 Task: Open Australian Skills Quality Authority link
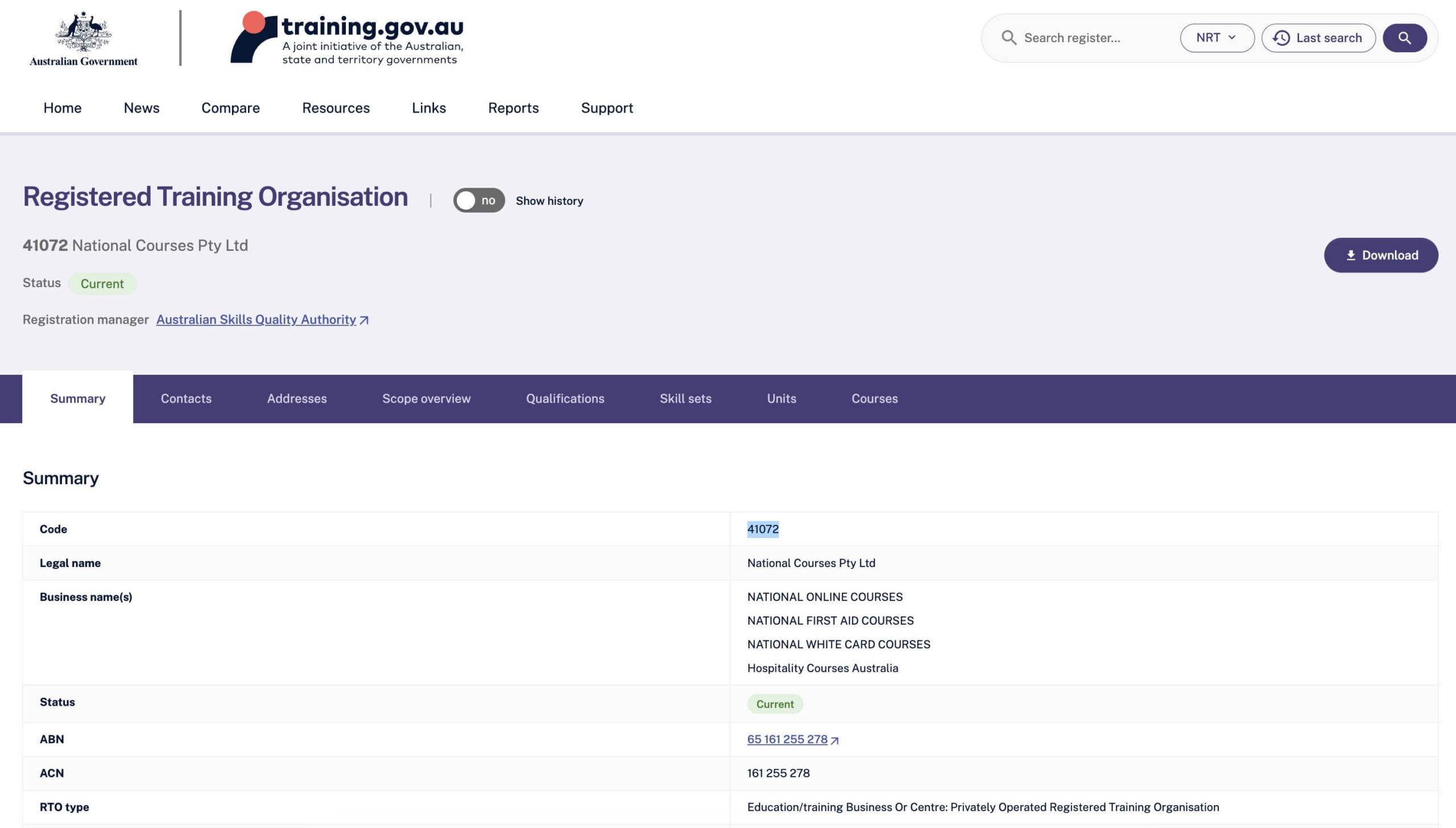[x=256, y=320]
